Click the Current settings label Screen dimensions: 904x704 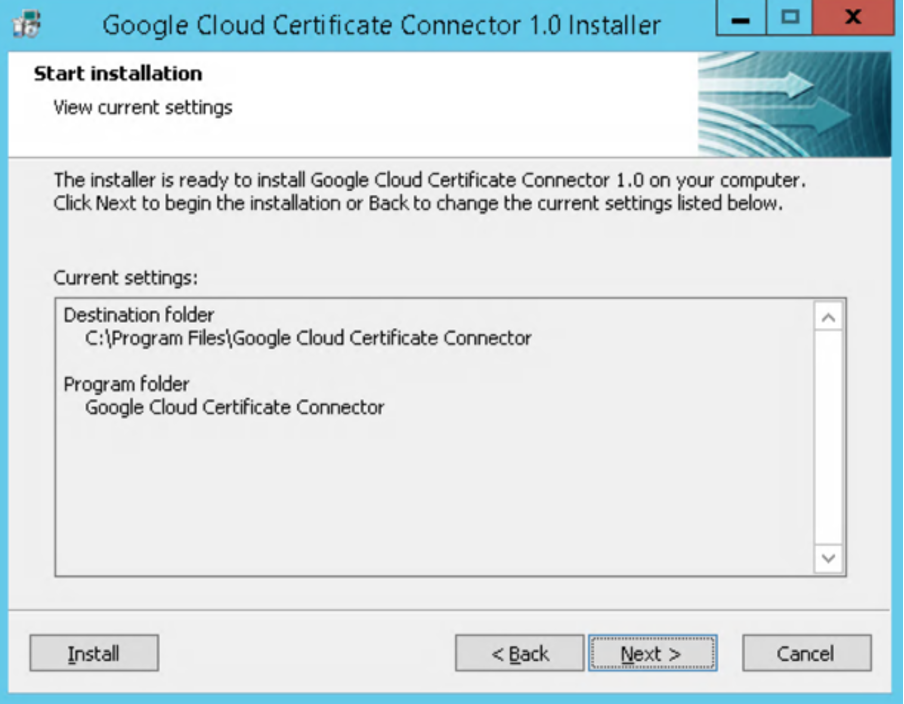[126, 277]
